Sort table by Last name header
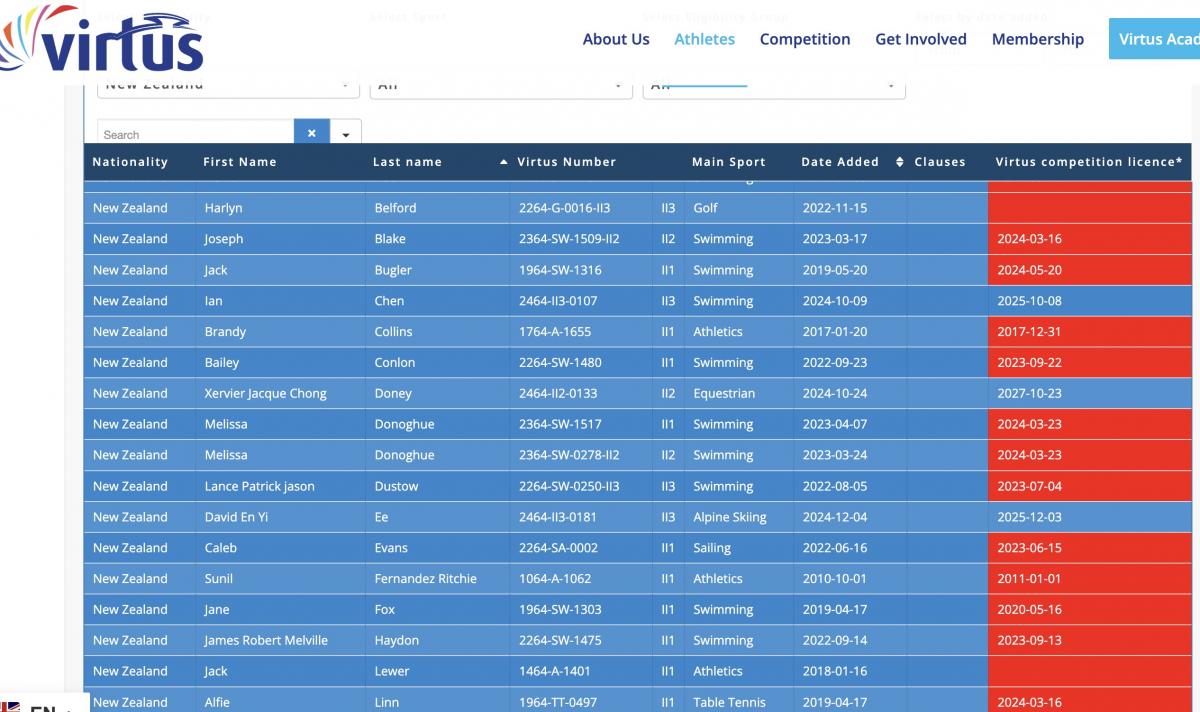 [407, 162]
